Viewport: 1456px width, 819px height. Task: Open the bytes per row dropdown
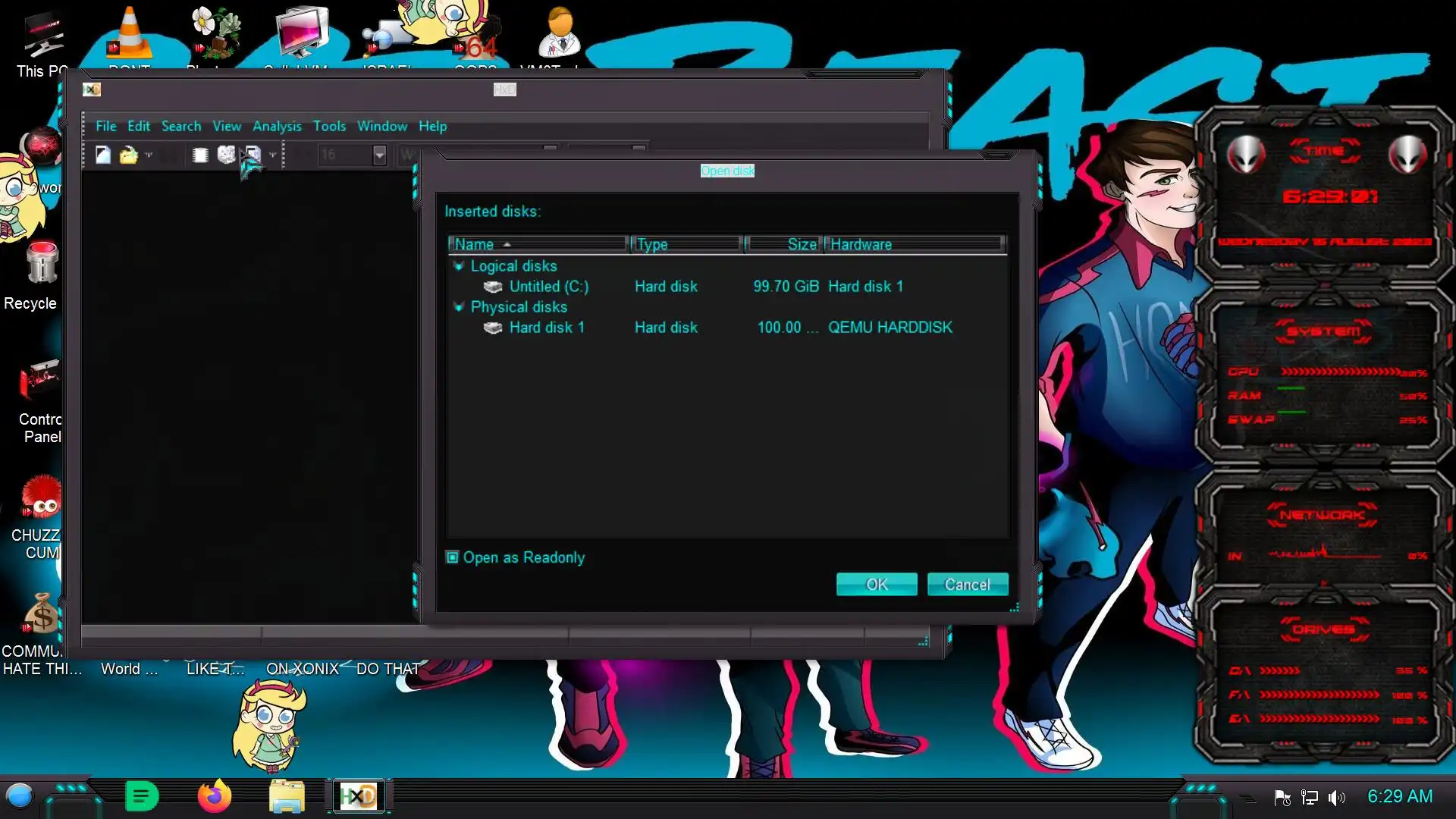coord(379,155)
